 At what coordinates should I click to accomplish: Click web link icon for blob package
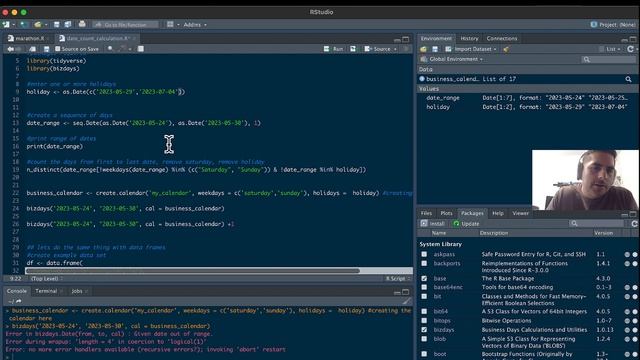click(627, 339)
